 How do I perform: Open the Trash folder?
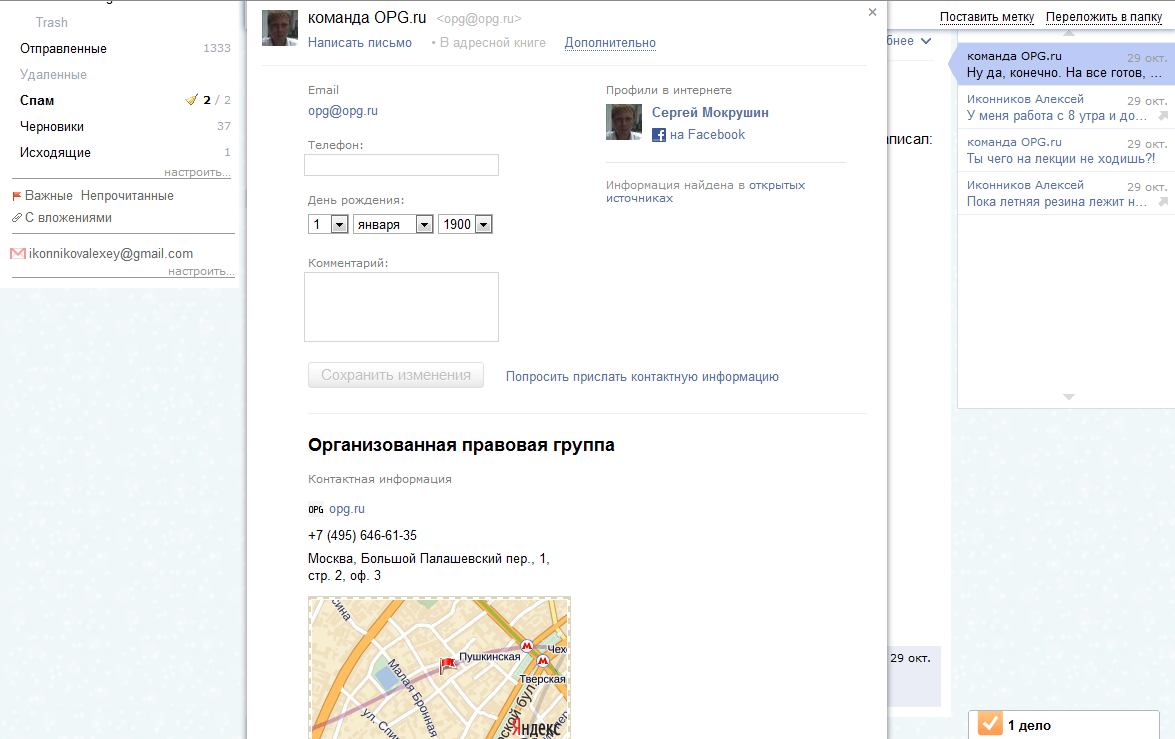coord(52,22)
